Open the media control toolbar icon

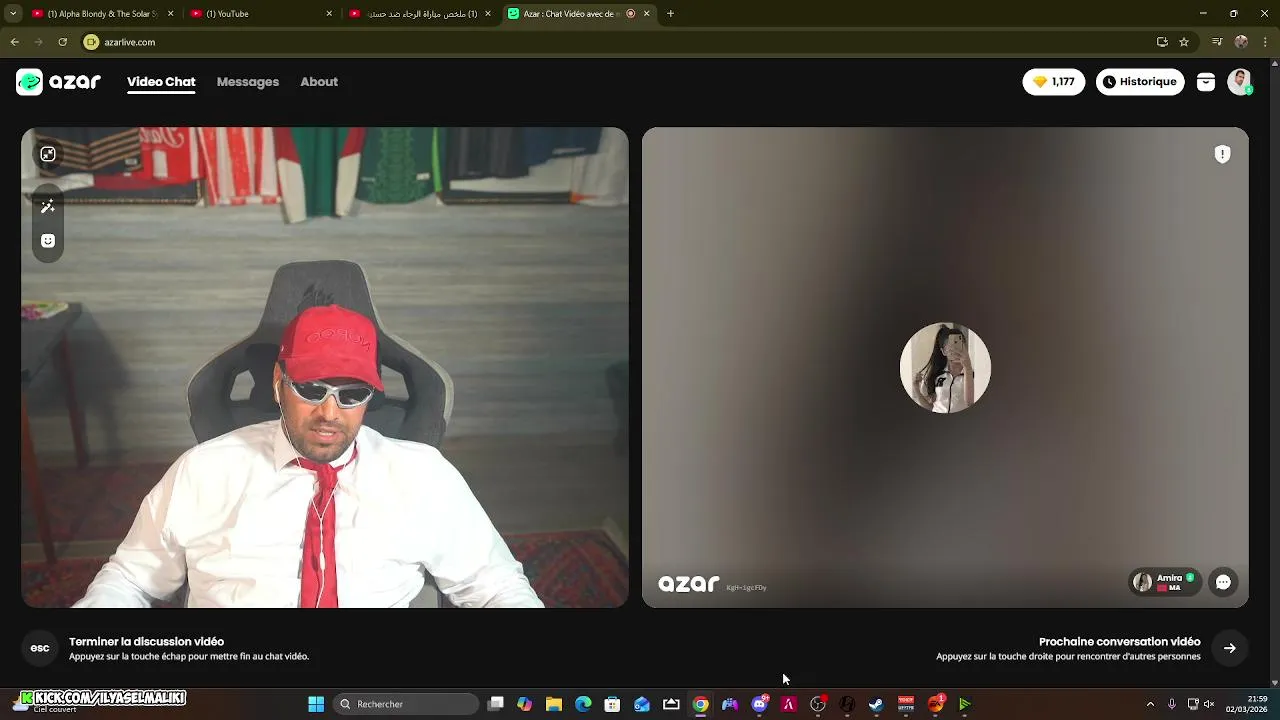[1217, 42]
